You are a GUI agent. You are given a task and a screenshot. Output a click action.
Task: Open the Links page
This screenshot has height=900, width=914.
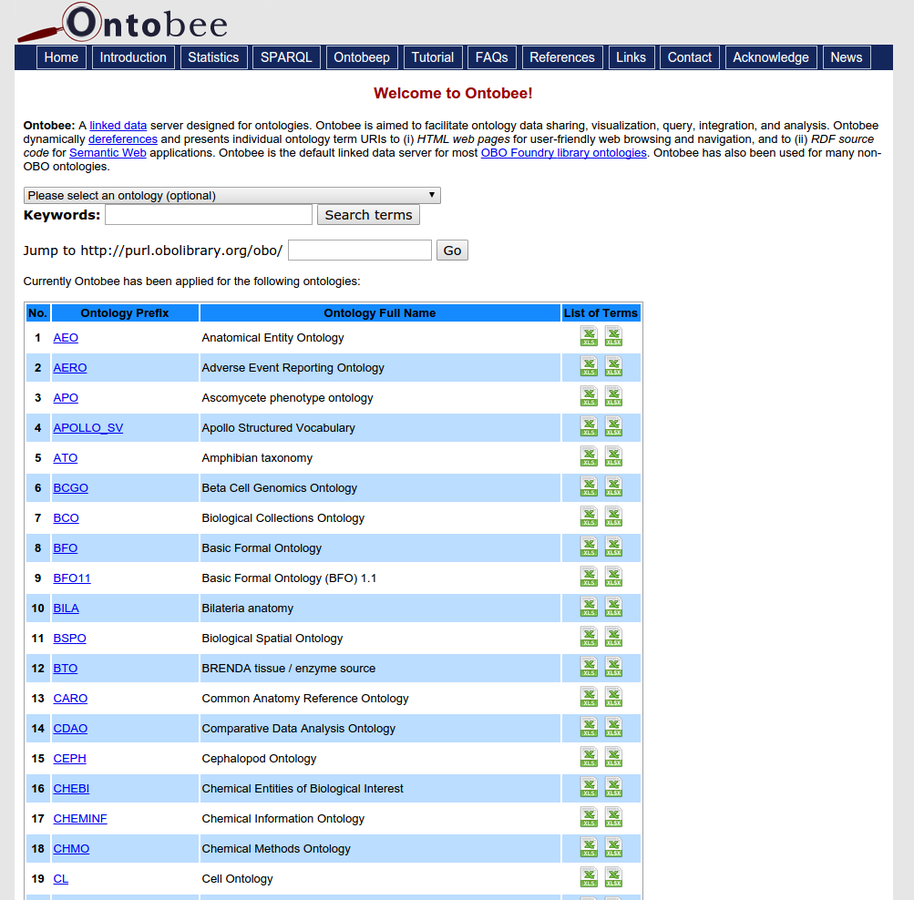pyautogui.click(x=631, y=58)
